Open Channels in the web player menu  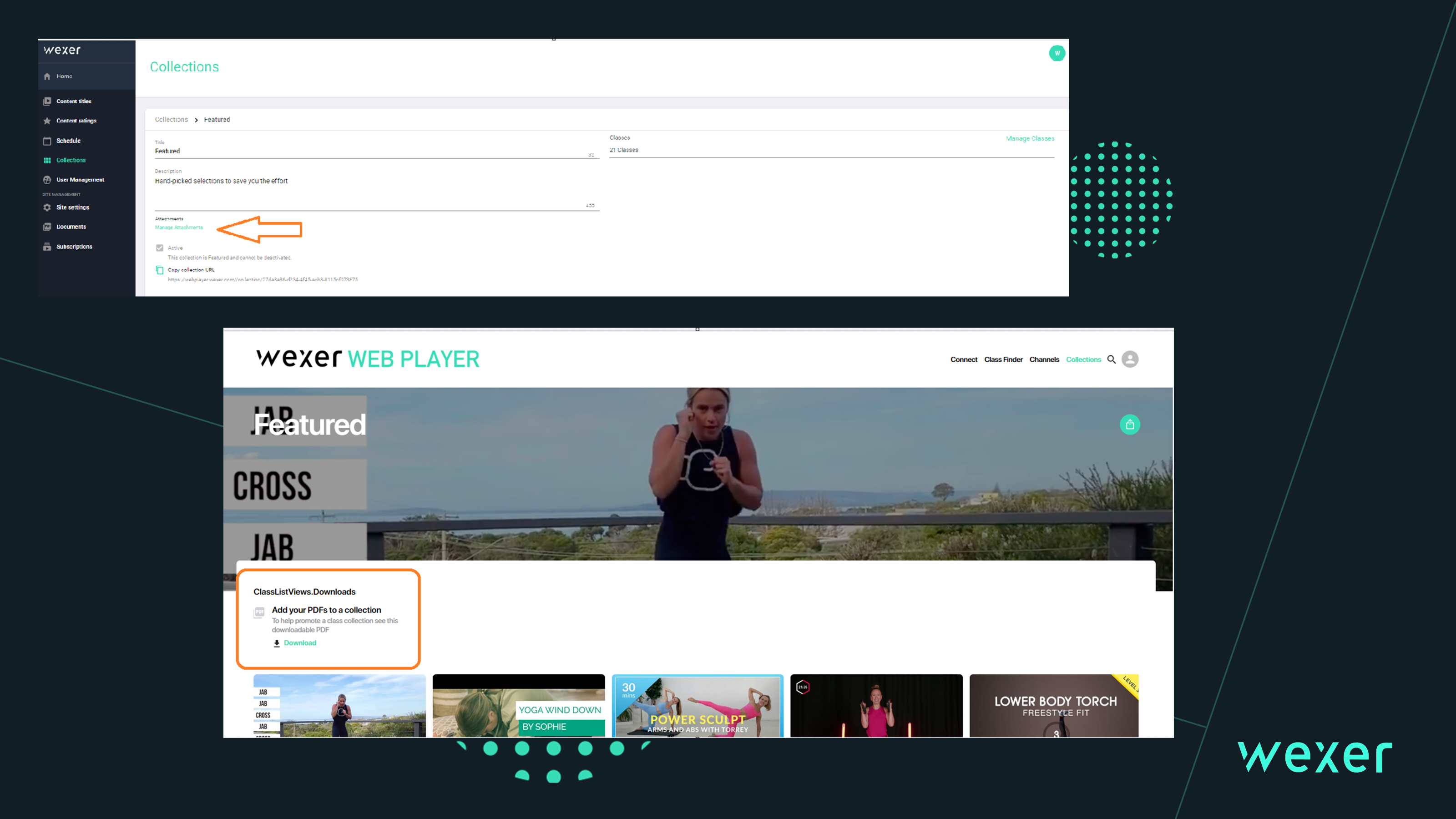(1044, 359)
